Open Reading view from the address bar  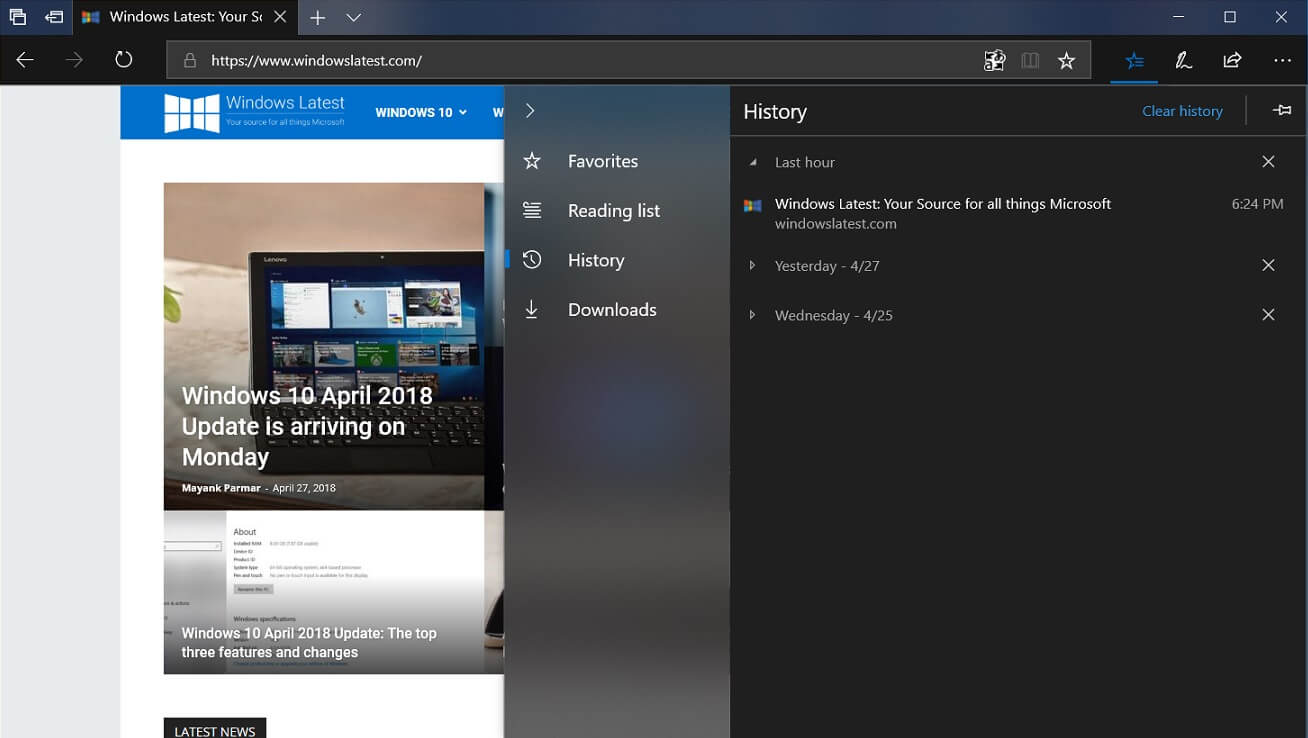(x=1030, y=61)
